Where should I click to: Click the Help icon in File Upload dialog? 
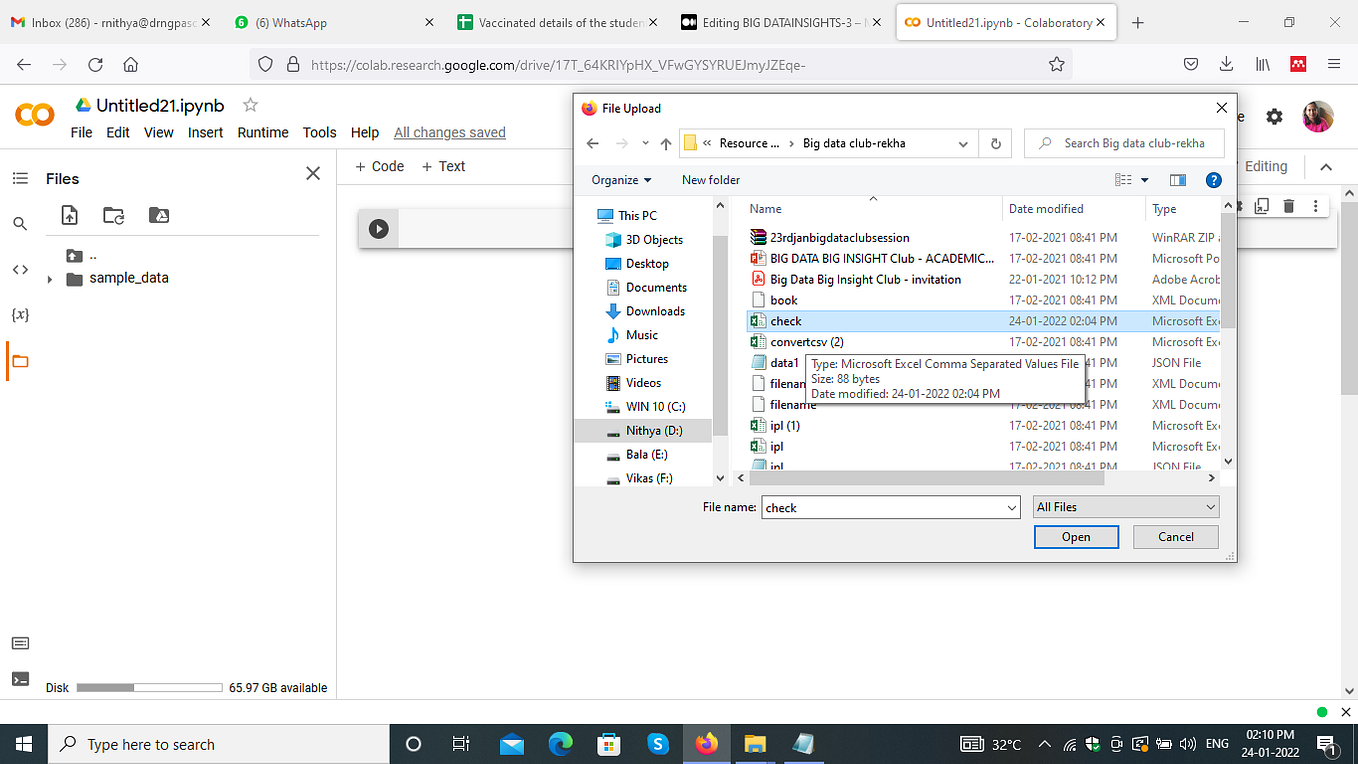(x=1213, y=180)
